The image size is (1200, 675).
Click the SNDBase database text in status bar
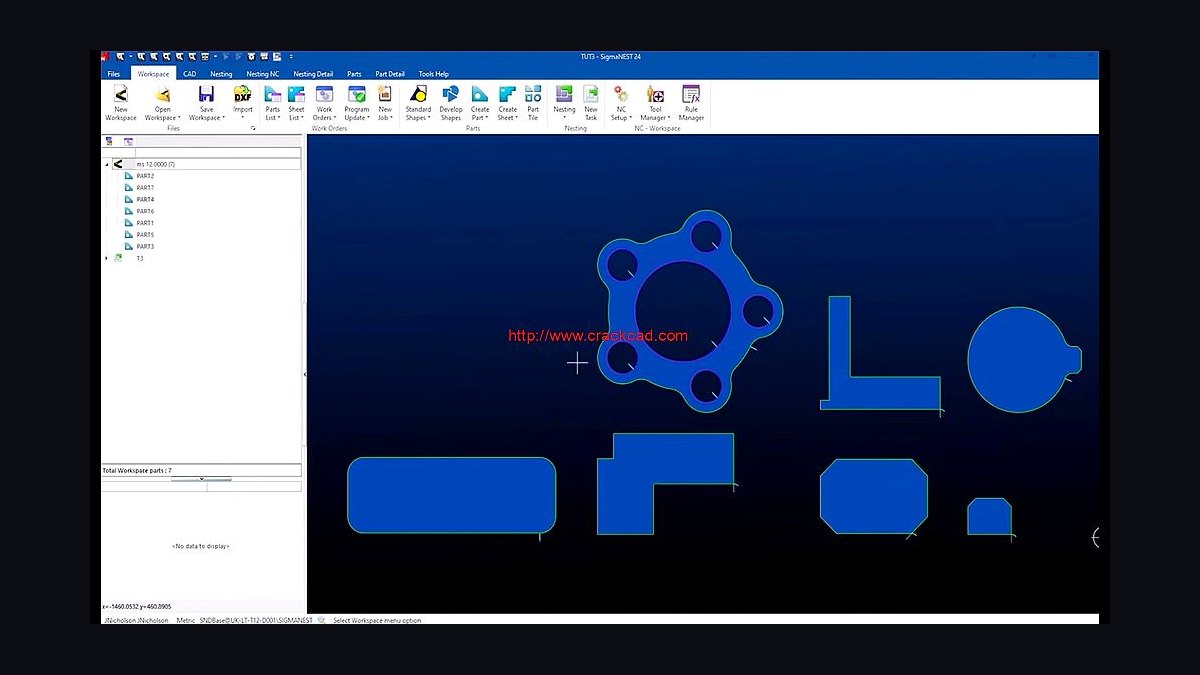pyautogui.click(x=256, y=620)
